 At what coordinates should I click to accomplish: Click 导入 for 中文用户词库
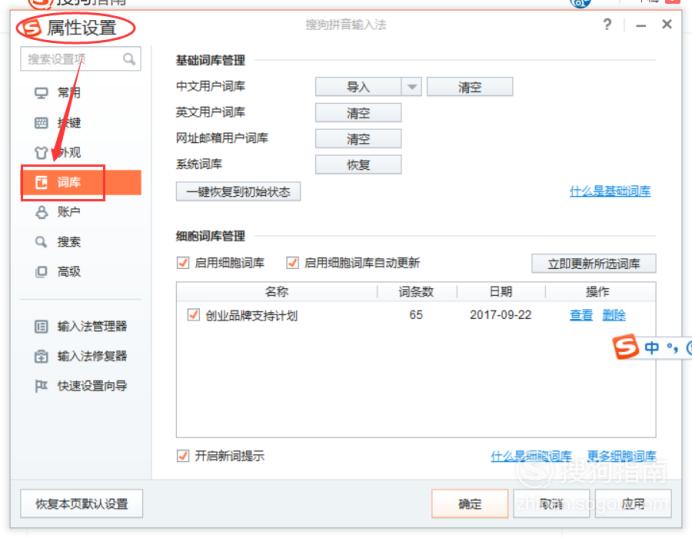[358, 87]
